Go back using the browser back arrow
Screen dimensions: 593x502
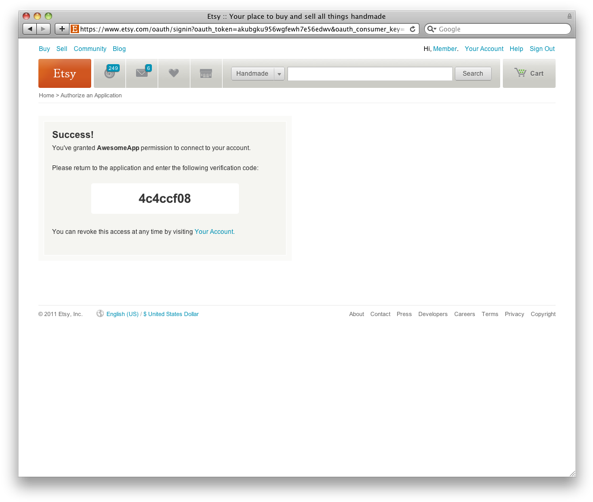point(29,29)
